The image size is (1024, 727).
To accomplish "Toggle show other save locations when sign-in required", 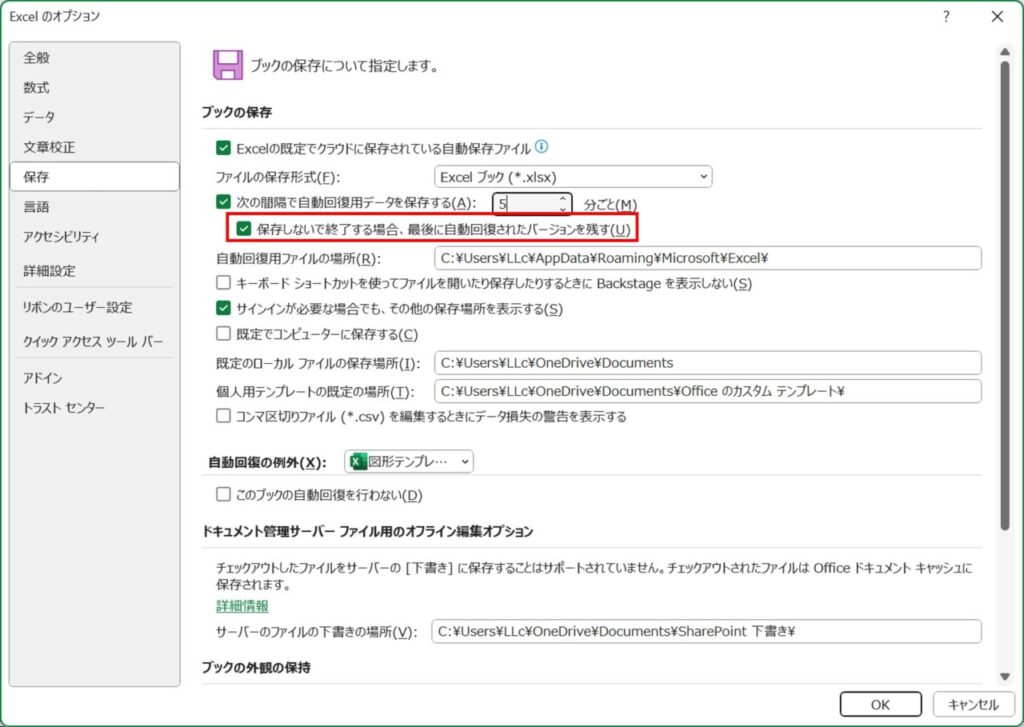I will click(223, 308).
